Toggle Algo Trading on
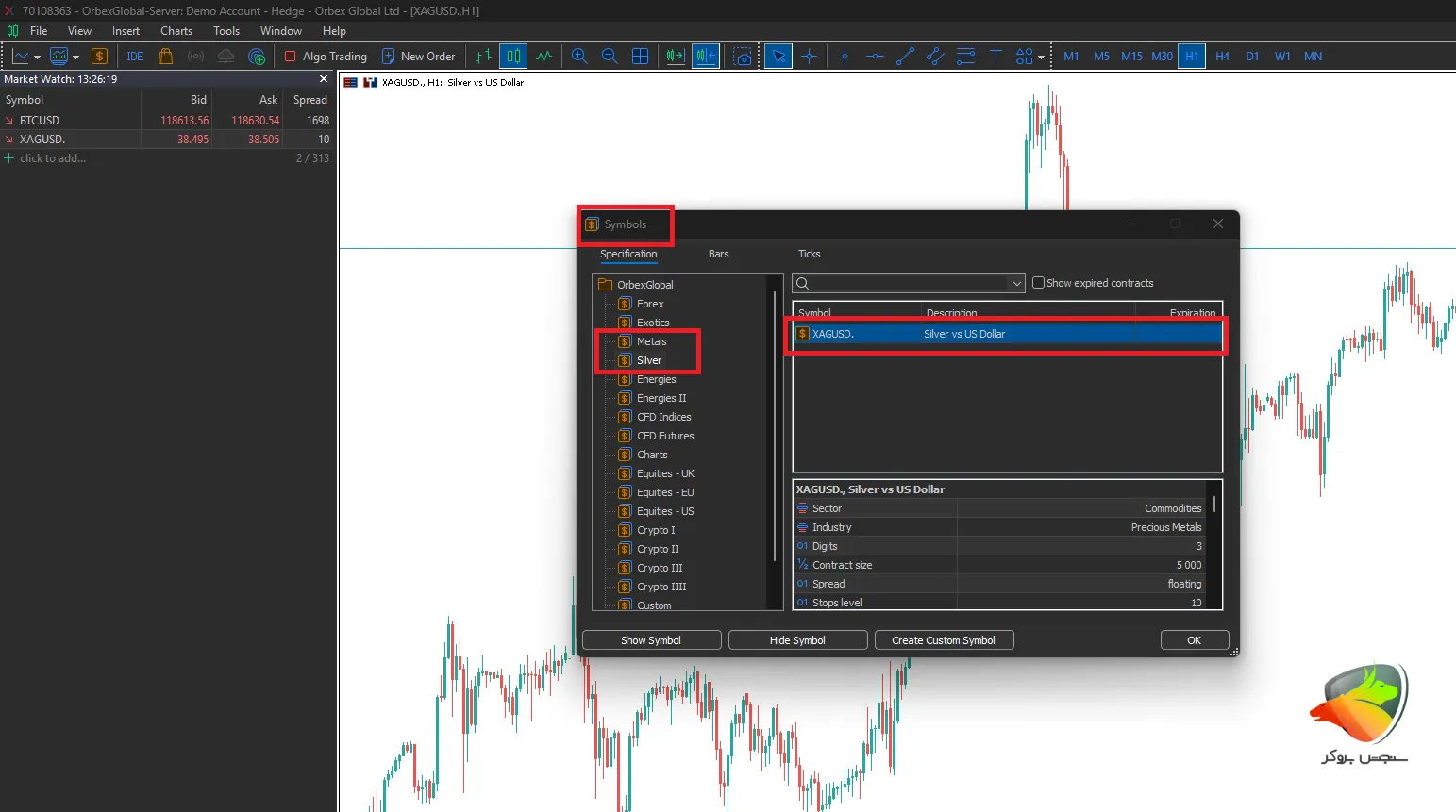1456x812 pixels. click(x=326, y=57)
